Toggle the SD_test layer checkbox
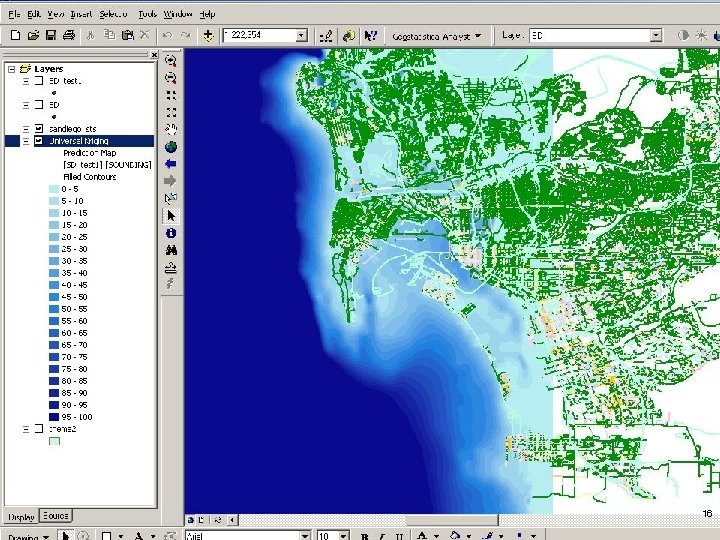Image resolution: width=720 pixels, height=540 pixels. coord(39,81)
